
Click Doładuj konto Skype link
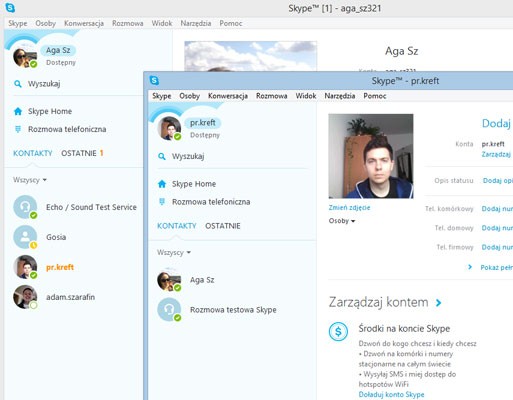point(391,395)
